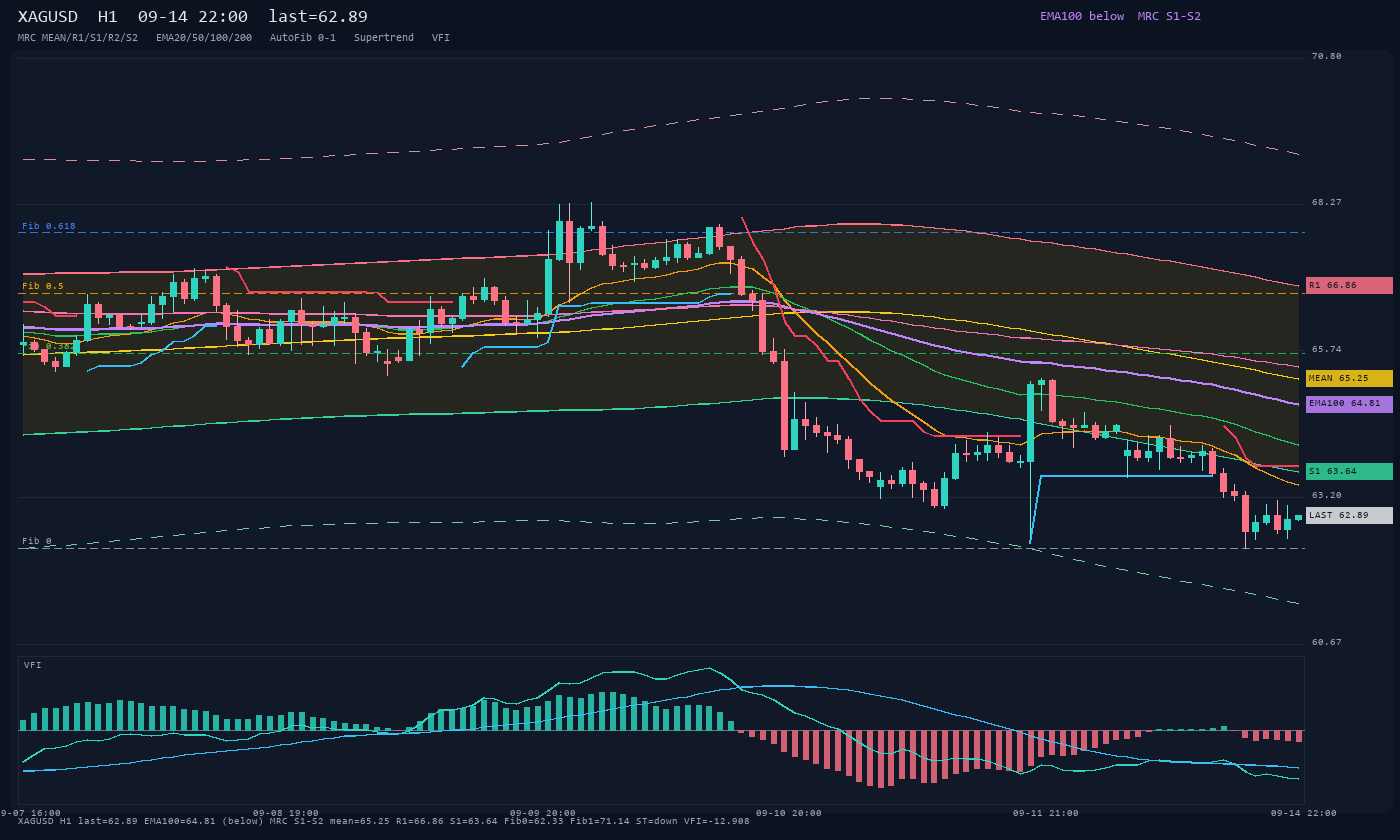Click the 'EMA100 below MRC S1-S2' status text

pos(1120,16)
